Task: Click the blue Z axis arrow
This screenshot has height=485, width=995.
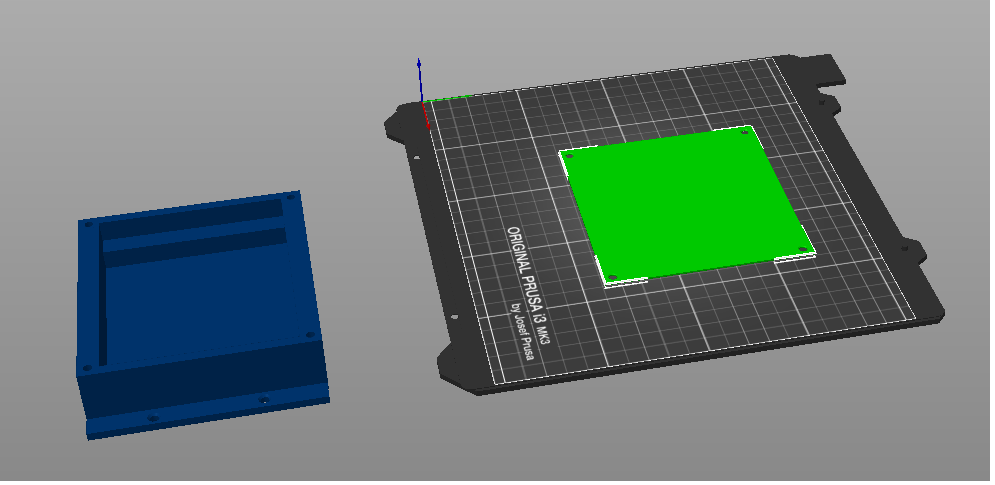Action: (x=419, y=79)
